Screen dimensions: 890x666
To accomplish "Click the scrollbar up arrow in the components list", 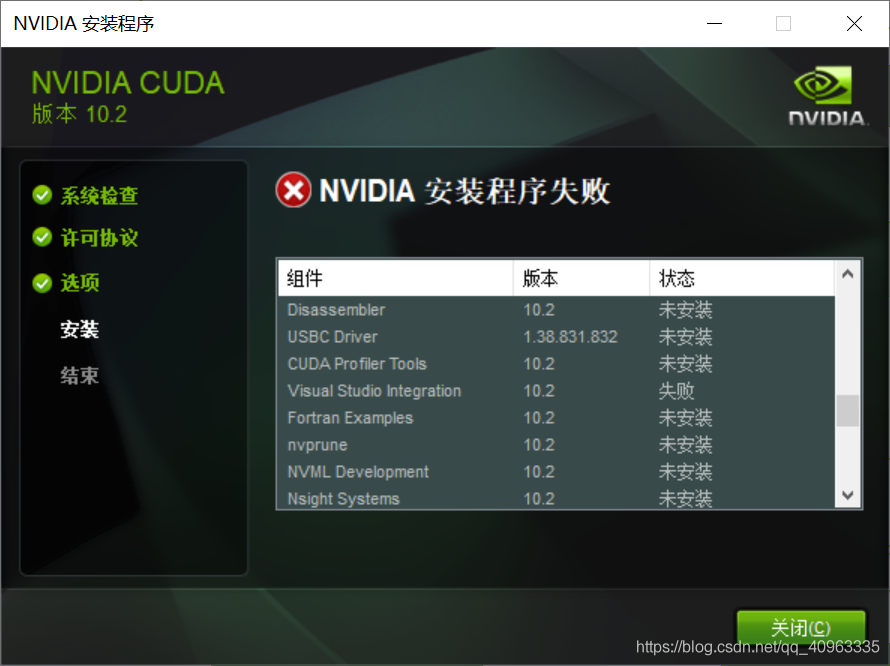I will coord(847,272).
